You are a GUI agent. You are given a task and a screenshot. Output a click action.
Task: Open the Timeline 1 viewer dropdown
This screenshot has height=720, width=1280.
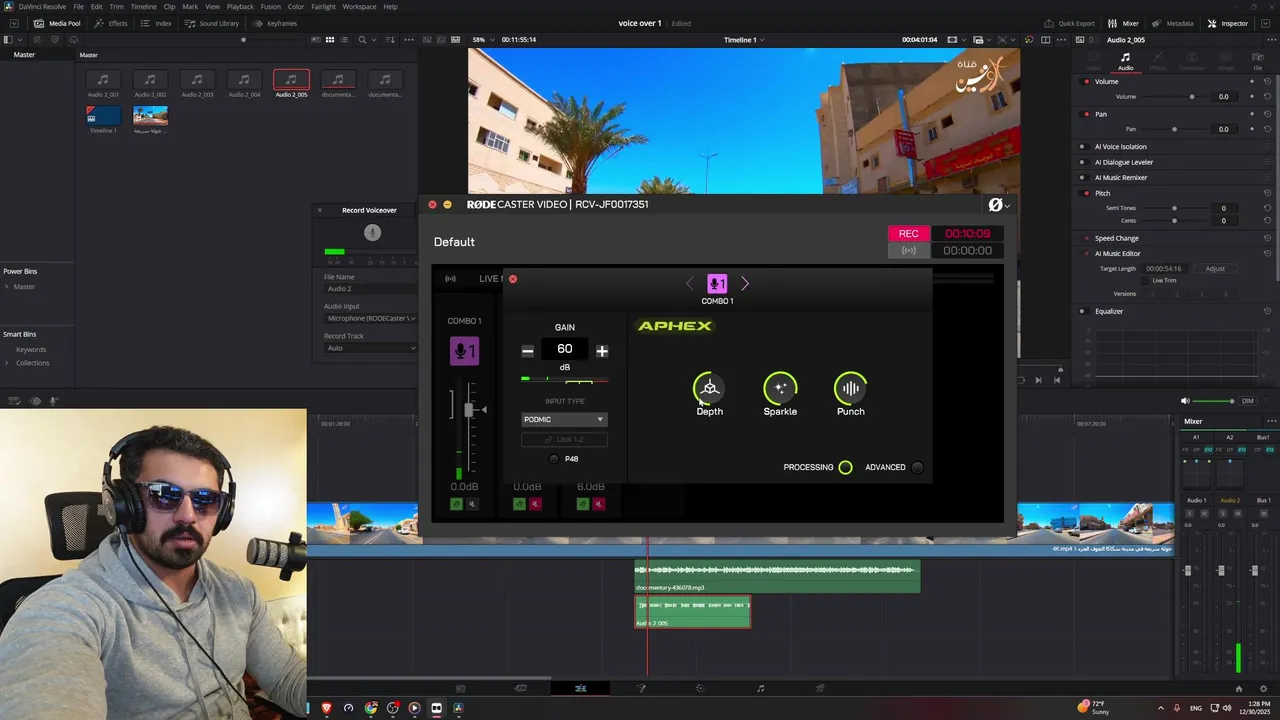[744, 40]
